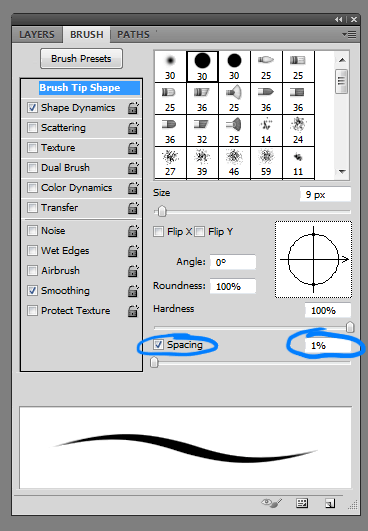Image resolution: width=368 pixels, height=531 pixels.
Task: Select the soft round 30 brush thumbnail
Action: coord(170,66)
